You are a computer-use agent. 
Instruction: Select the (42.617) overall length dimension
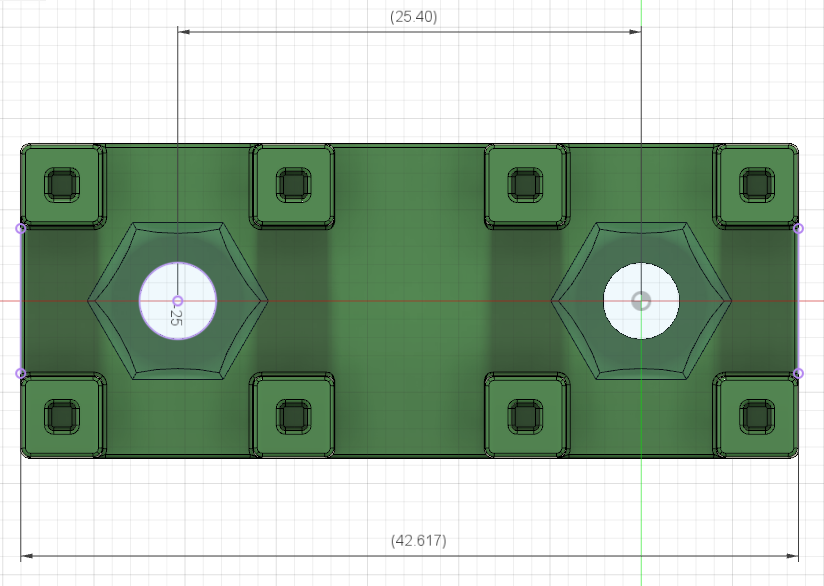[x=419, y=541]
